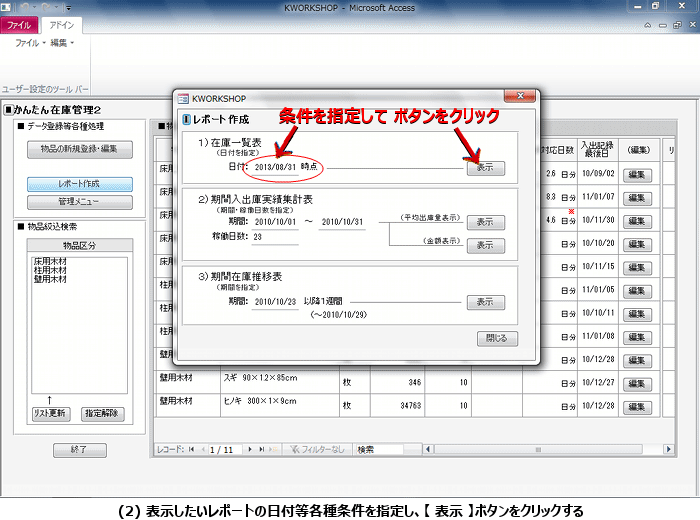
Task: Click horizontal scrollbar left arrow
Action: click(428, 449)
